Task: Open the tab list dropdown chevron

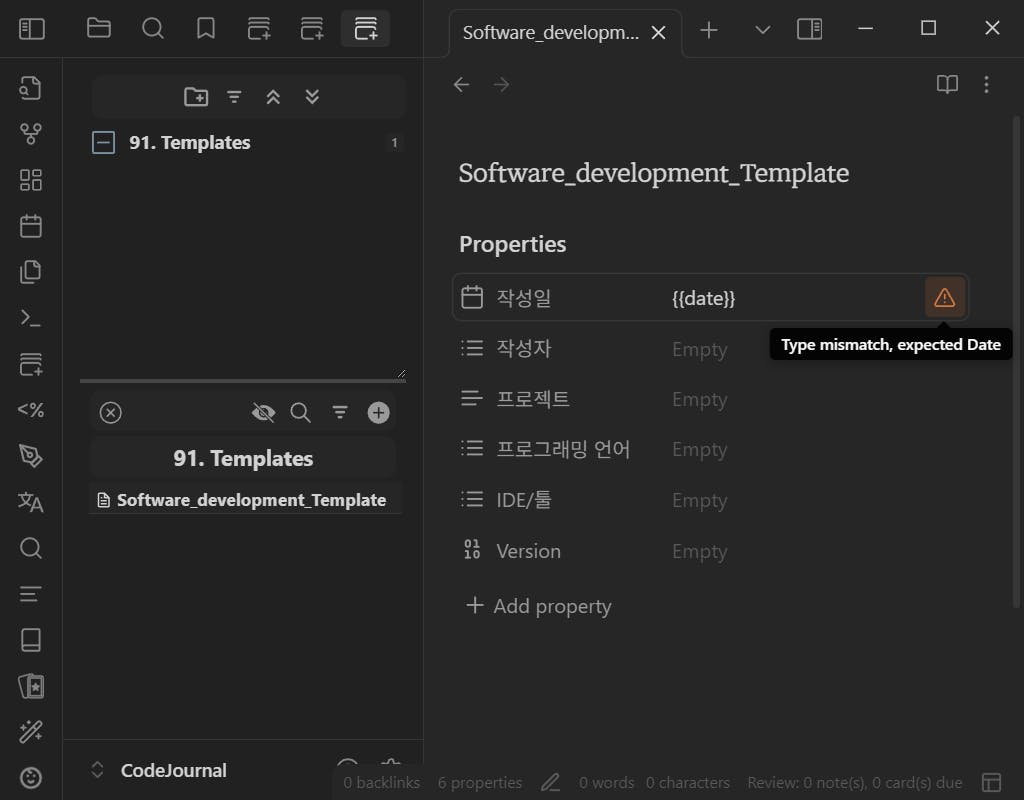Action: (x=763, y=30)
